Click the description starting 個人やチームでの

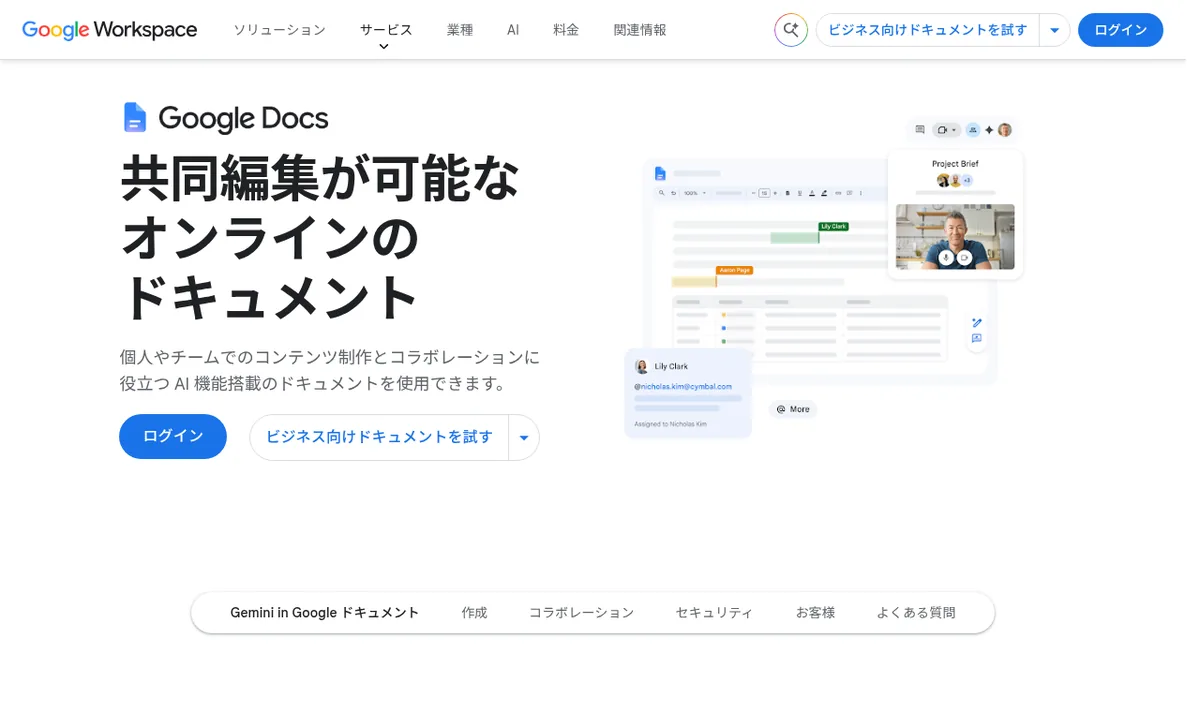[x=330, y=370]
